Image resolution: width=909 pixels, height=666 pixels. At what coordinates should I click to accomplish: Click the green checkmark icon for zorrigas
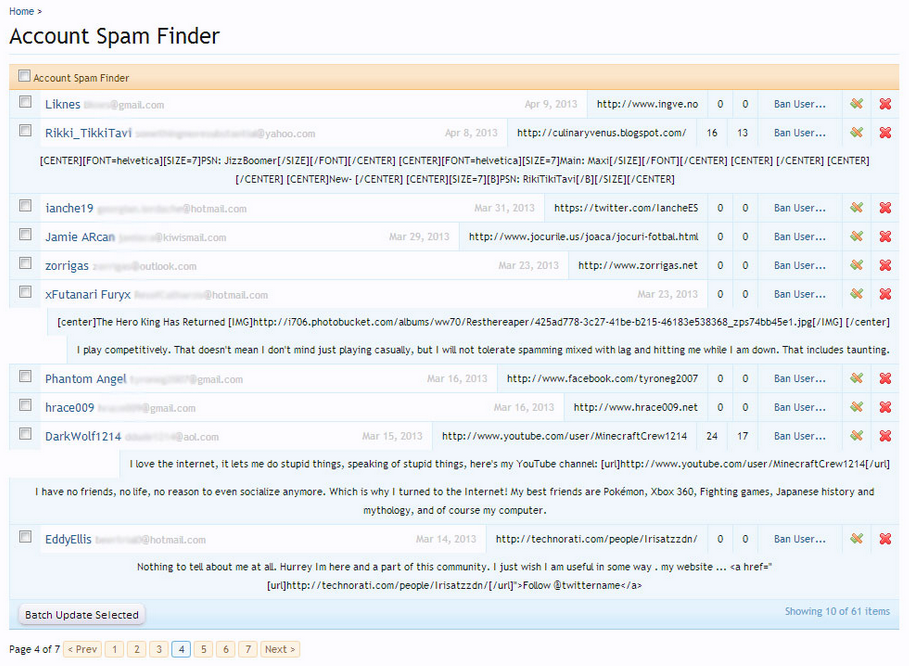point(856,266)
